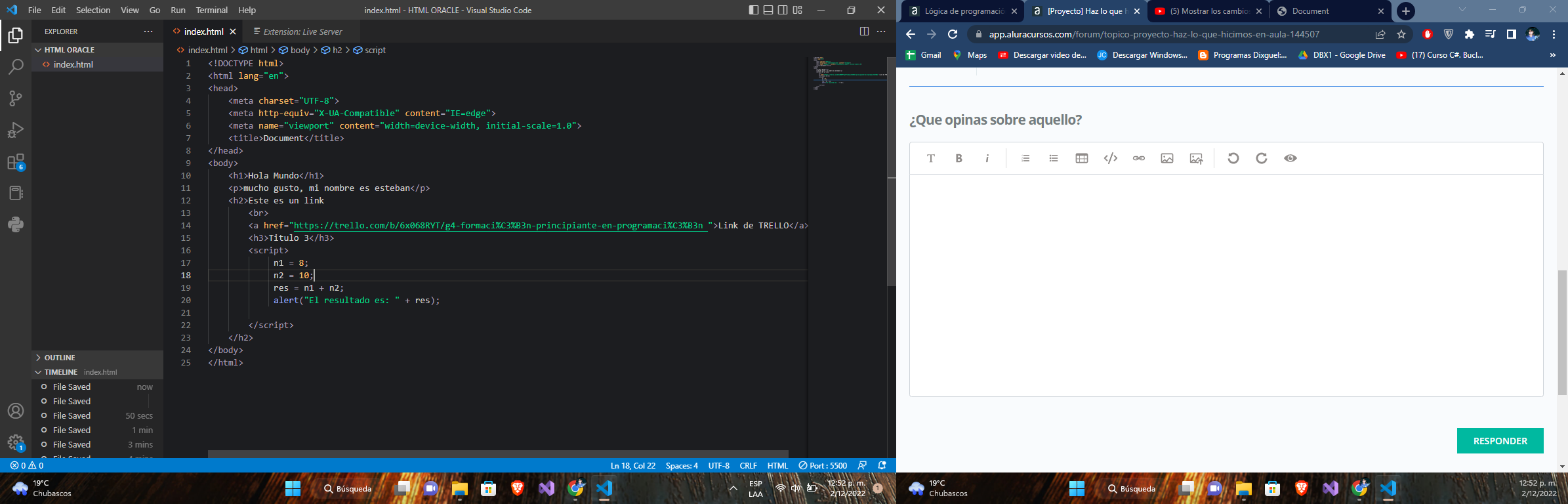This screenshot has height=504, width=1568.
Task: Show hidden tray icons chevron
Action: [x=733, y=488]
